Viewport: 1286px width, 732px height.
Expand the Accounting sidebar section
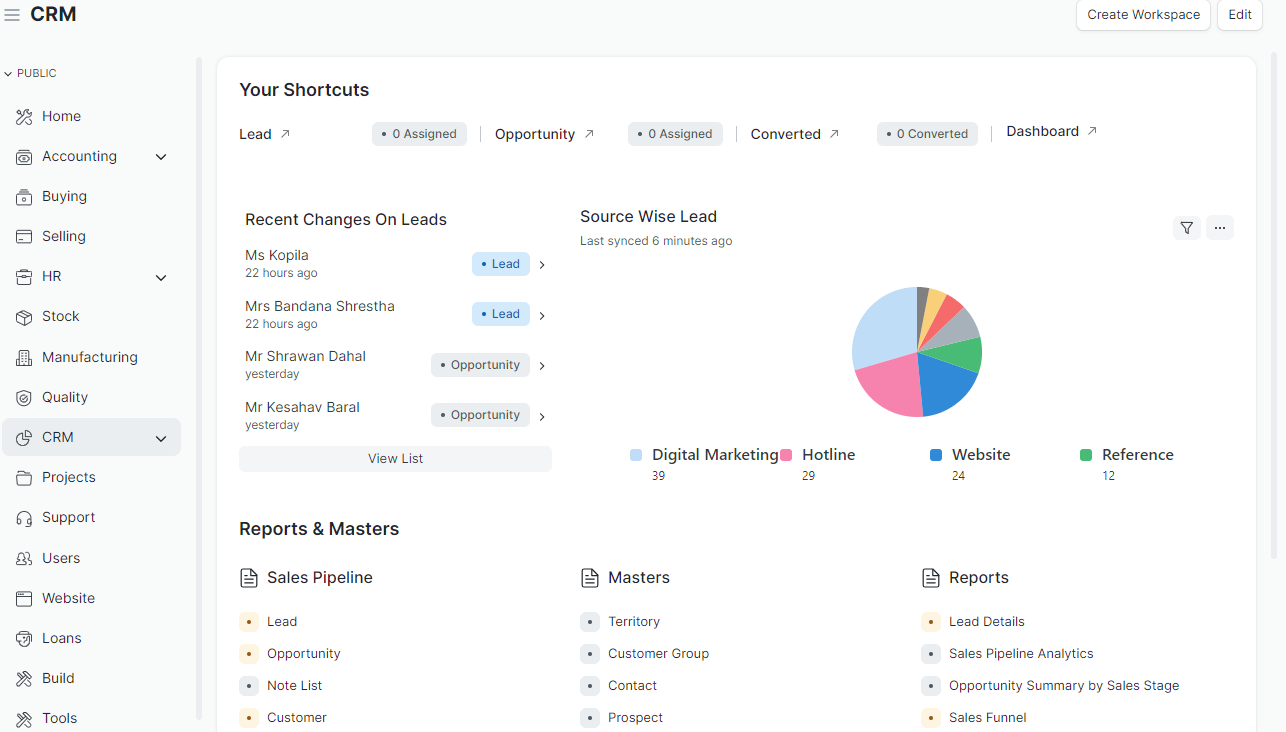click(x=161, y=156)
